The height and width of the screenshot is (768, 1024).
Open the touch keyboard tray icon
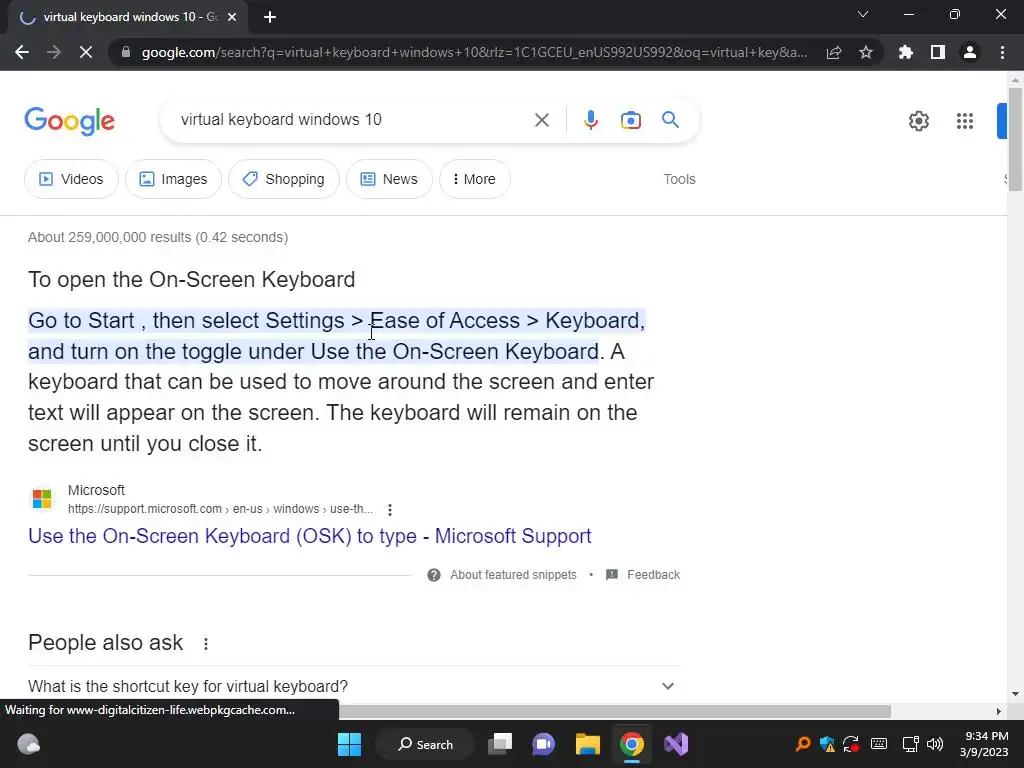point(879,744)
